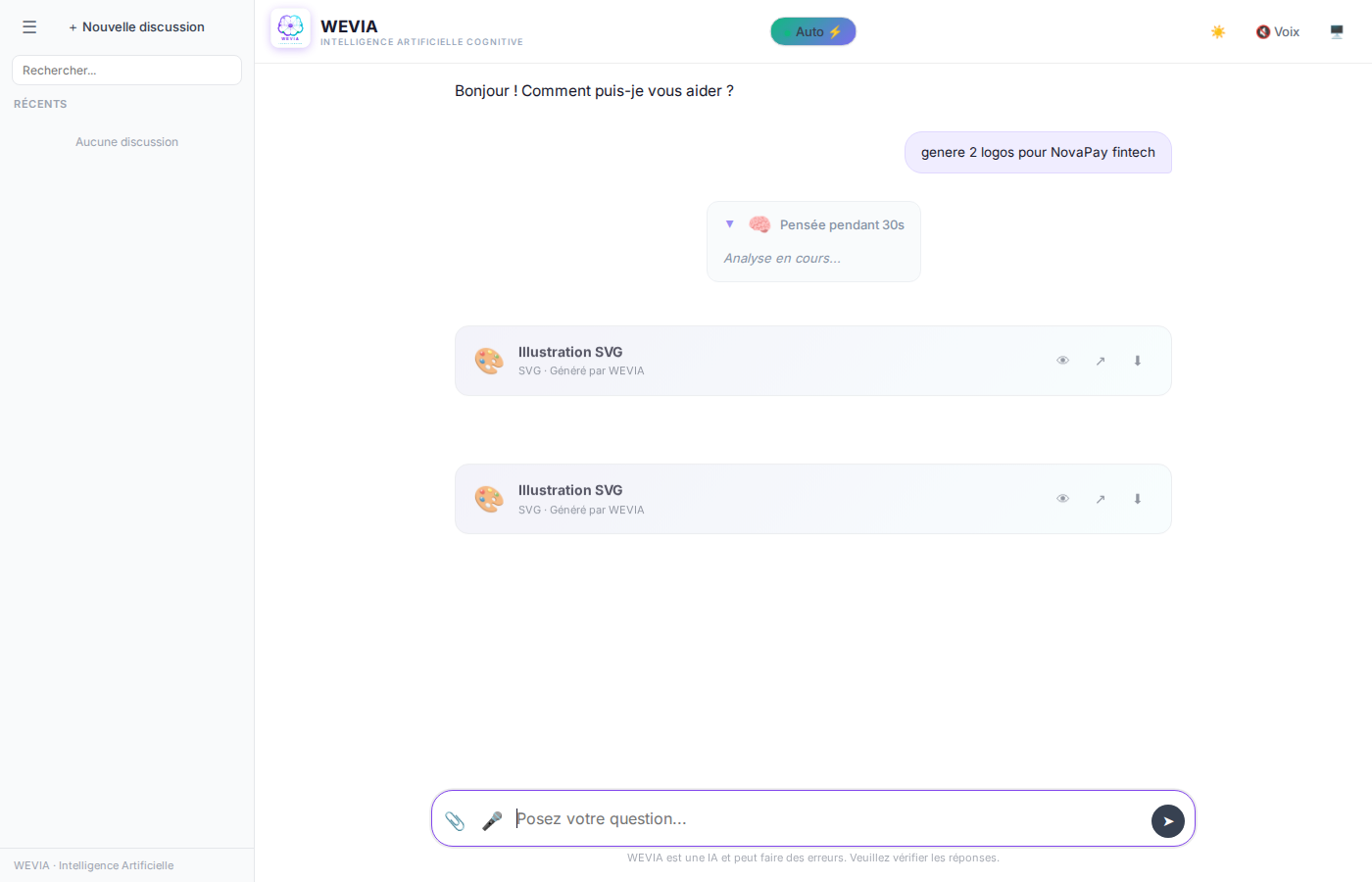Start a Nouvelle discussion

pos(137,27)
